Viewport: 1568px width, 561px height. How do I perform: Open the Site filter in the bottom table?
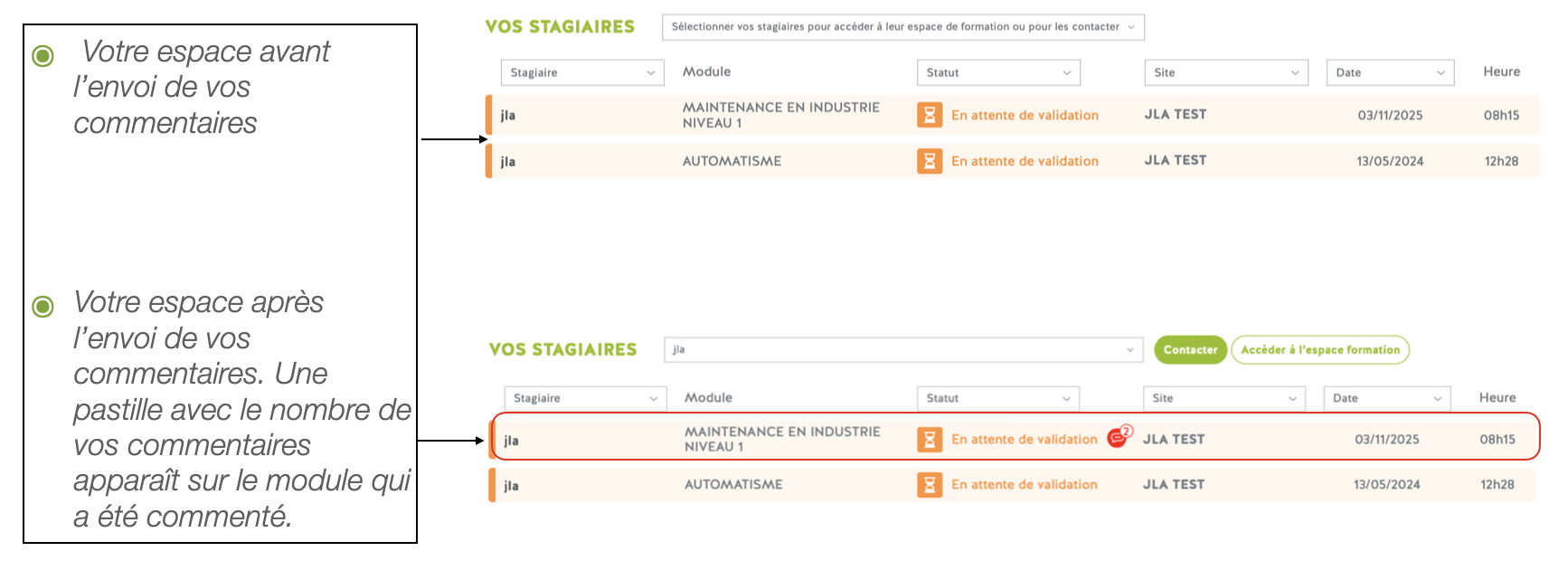[x=1224, y=398]
